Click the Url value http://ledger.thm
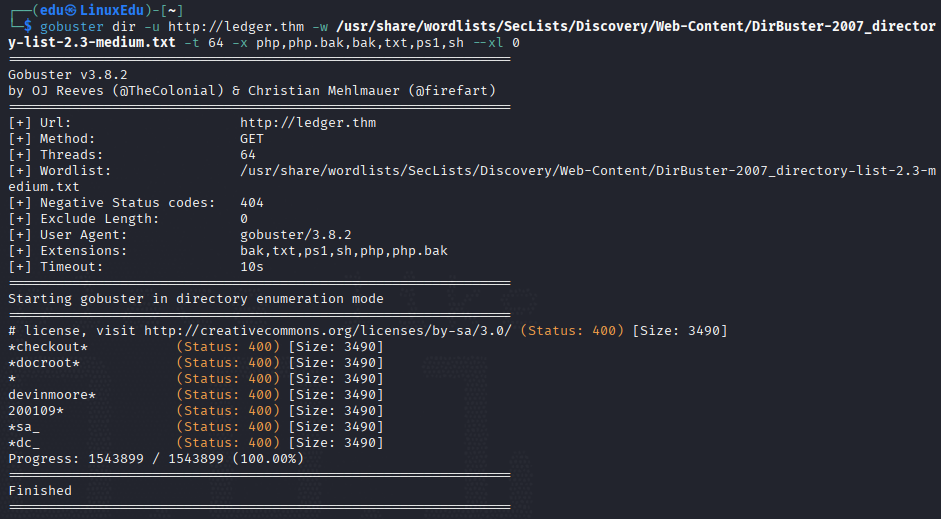The height and width of the screenshot is (519, 941). click(x=308, y=122)
